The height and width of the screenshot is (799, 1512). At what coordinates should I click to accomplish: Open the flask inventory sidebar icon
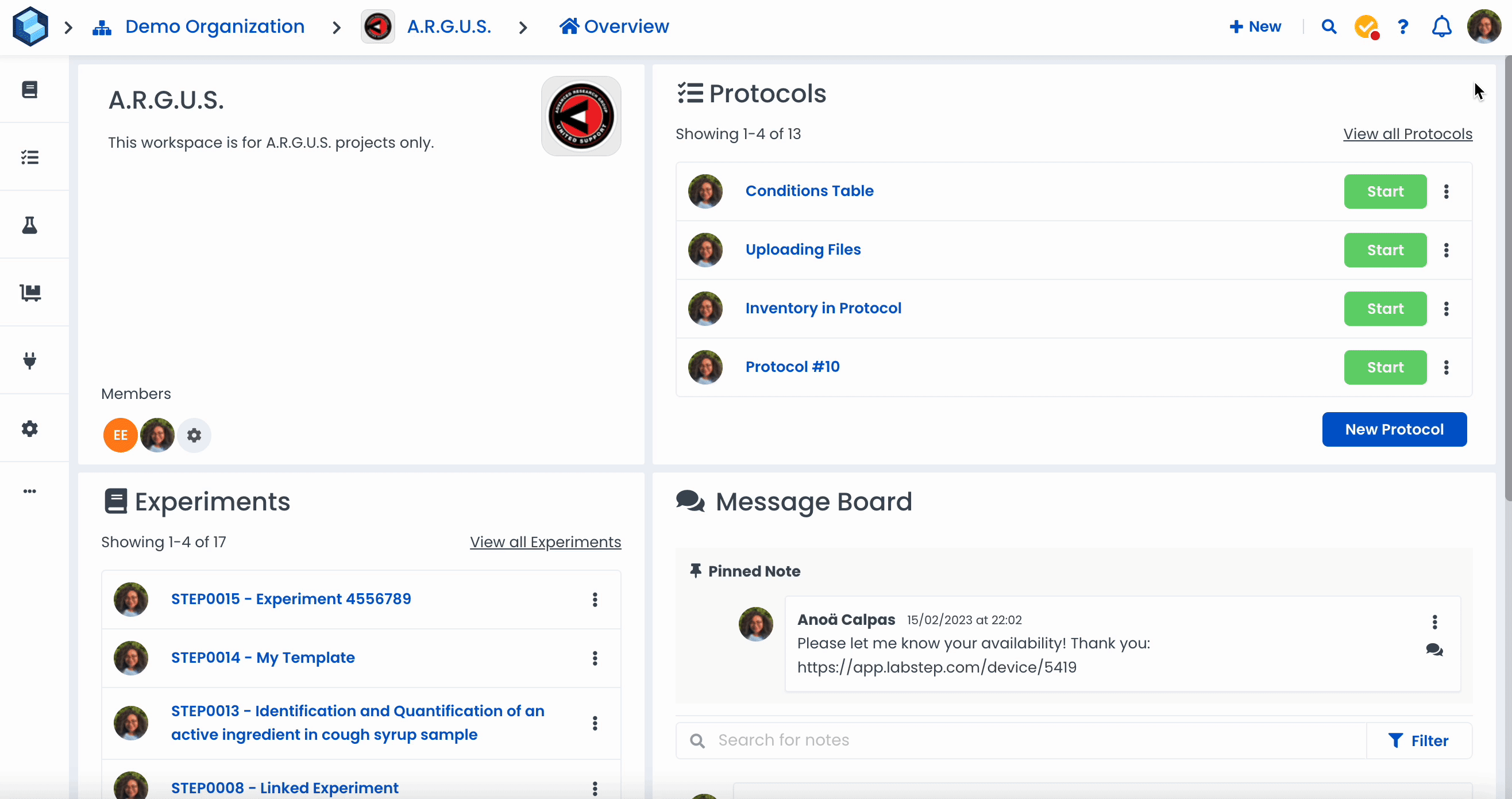click(x=30, y=225)
